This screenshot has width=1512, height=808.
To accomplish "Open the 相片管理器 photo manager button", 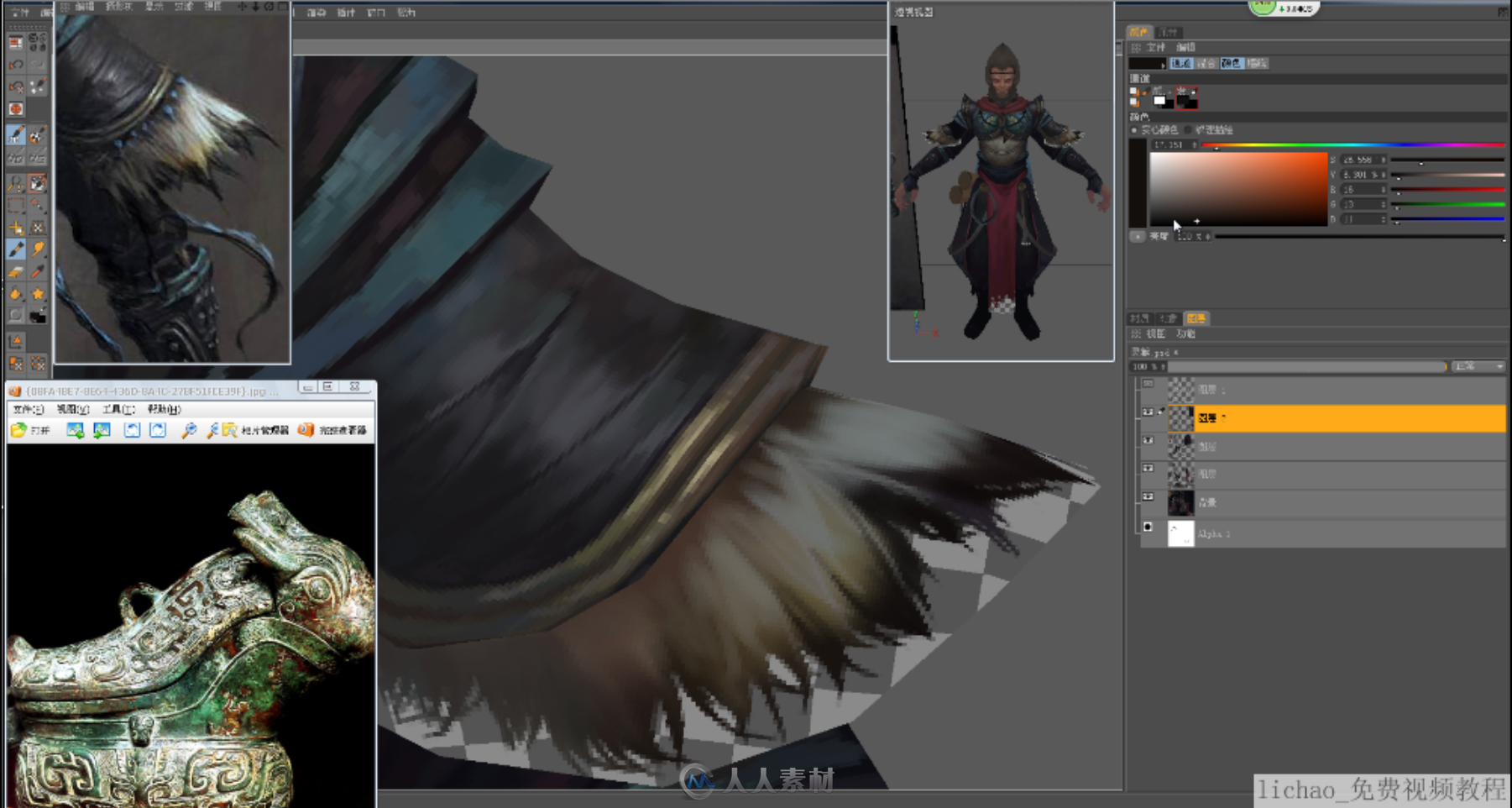I will coord(256,430).
